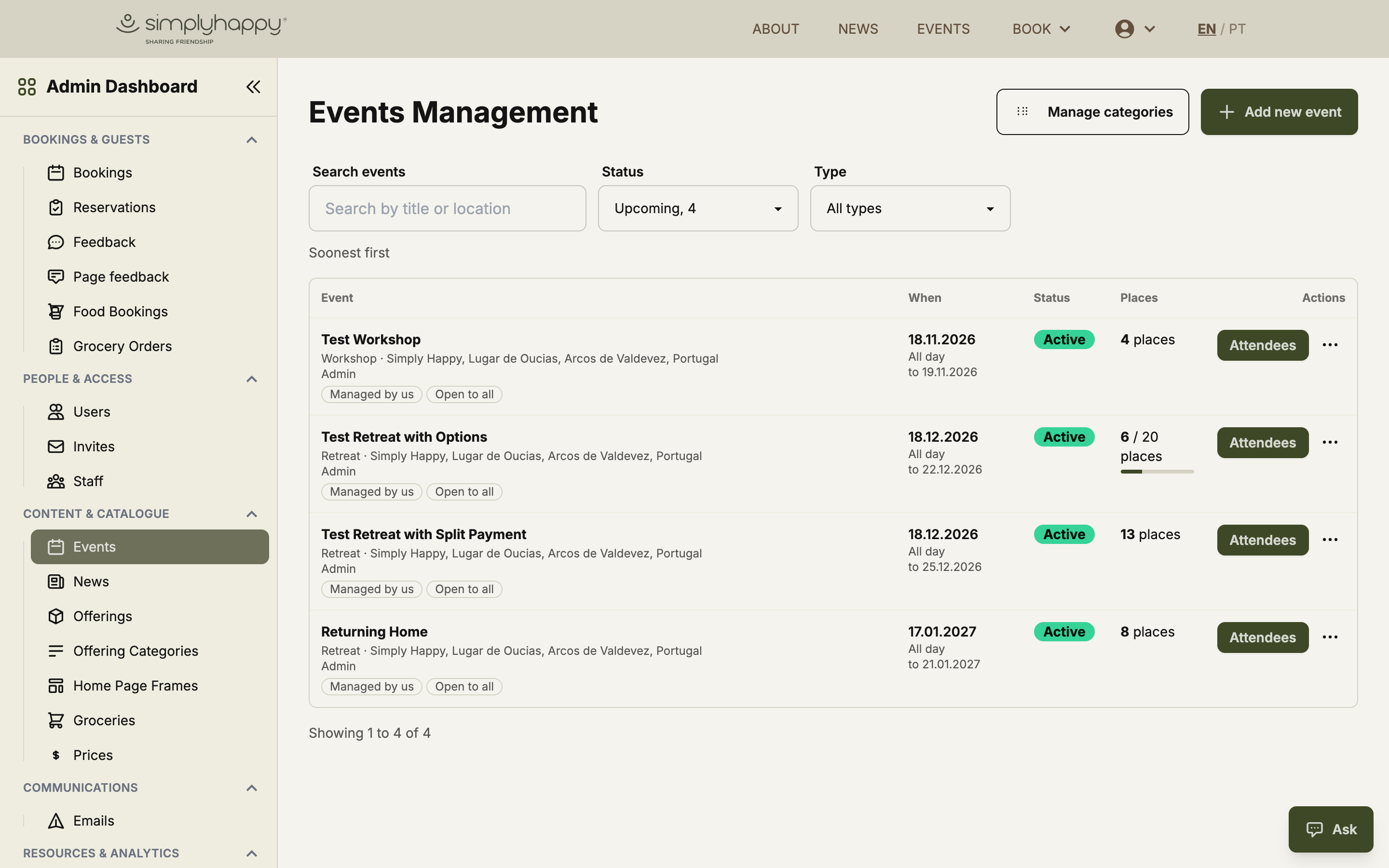Click the Home Page Frames layout icon
Screen dimensions: 1389x868
(55, 685)
